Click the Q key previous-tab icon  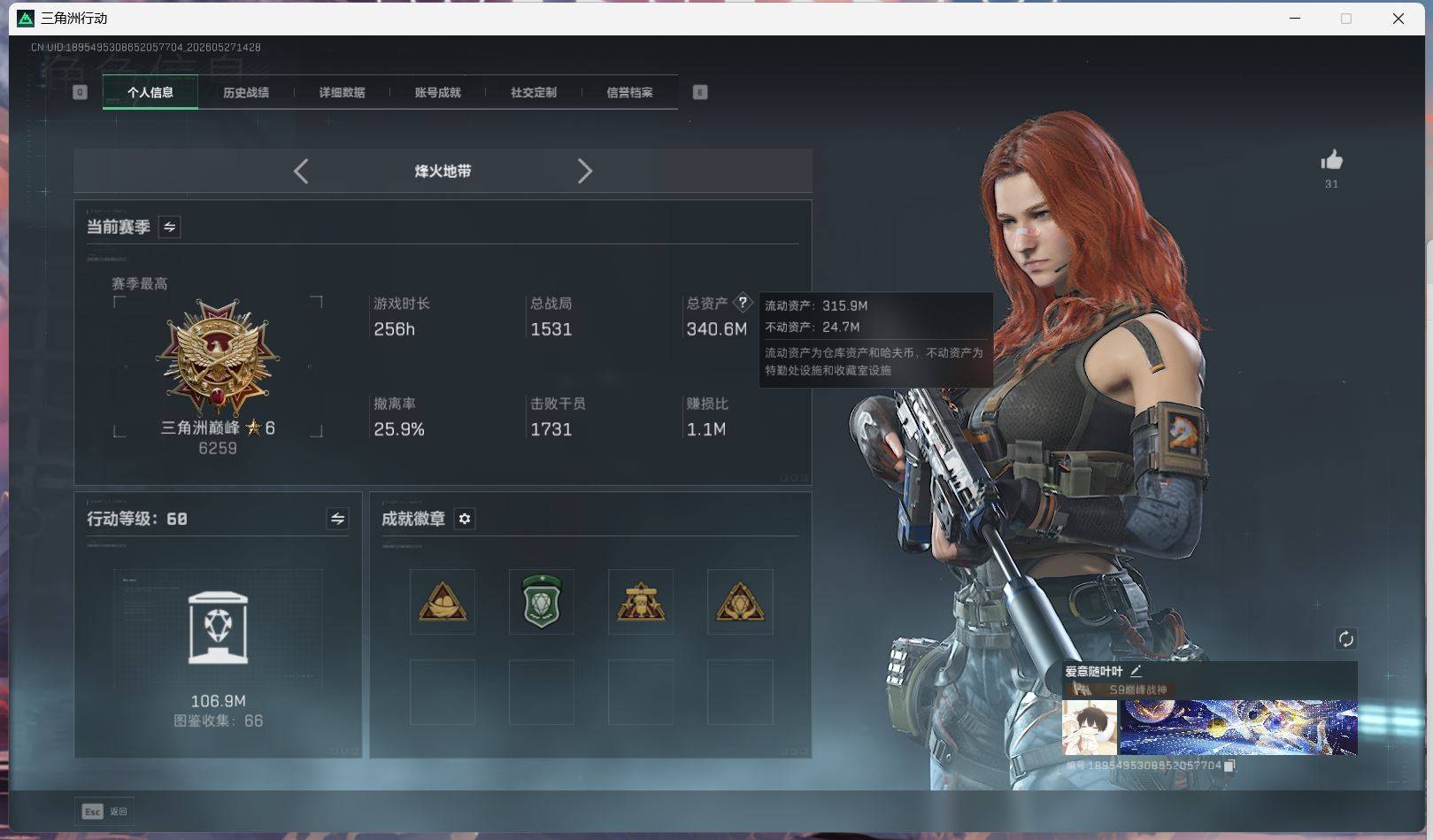[80, 92]
